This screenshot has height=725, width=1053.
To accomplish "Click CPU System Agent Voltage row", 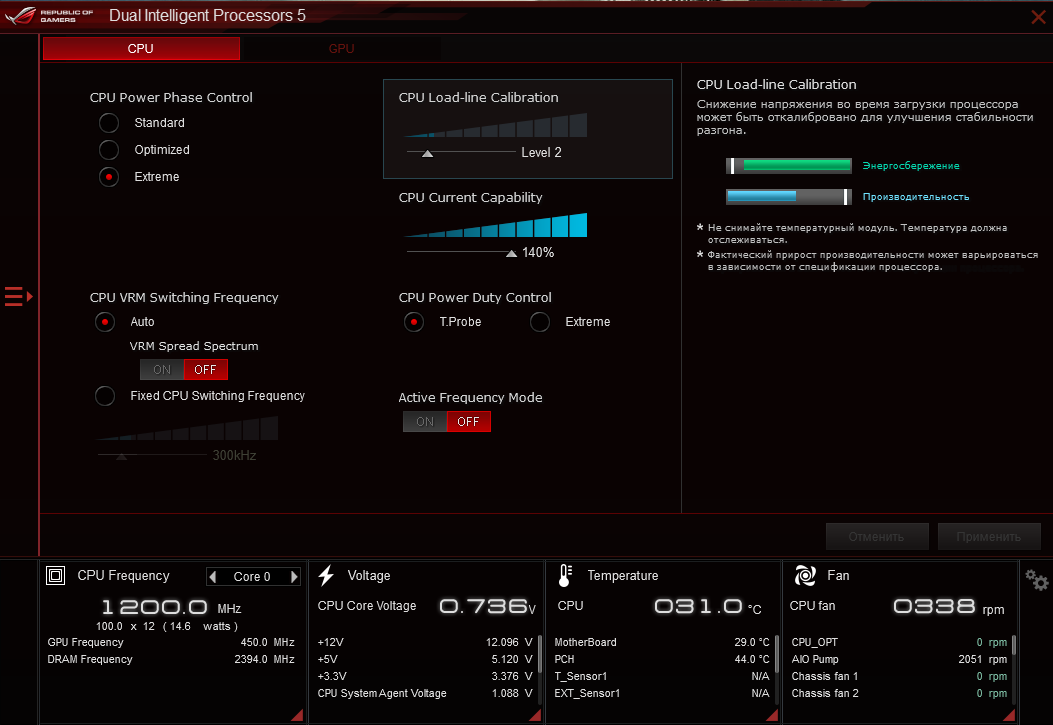I will click(425, 693).
